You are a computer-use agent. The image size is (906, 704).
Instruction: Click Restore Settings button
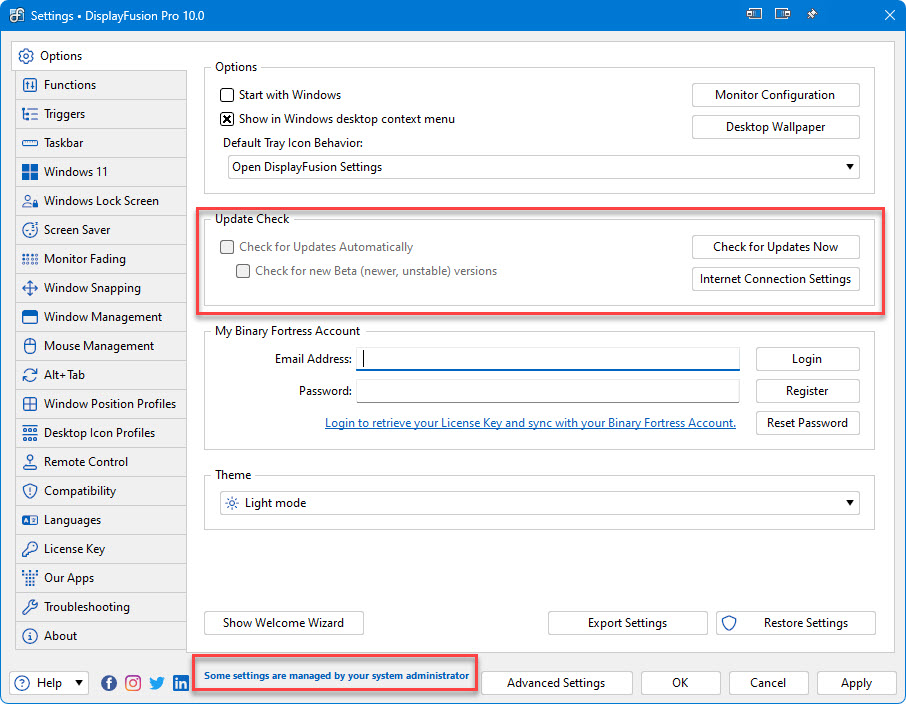[796, 623]
